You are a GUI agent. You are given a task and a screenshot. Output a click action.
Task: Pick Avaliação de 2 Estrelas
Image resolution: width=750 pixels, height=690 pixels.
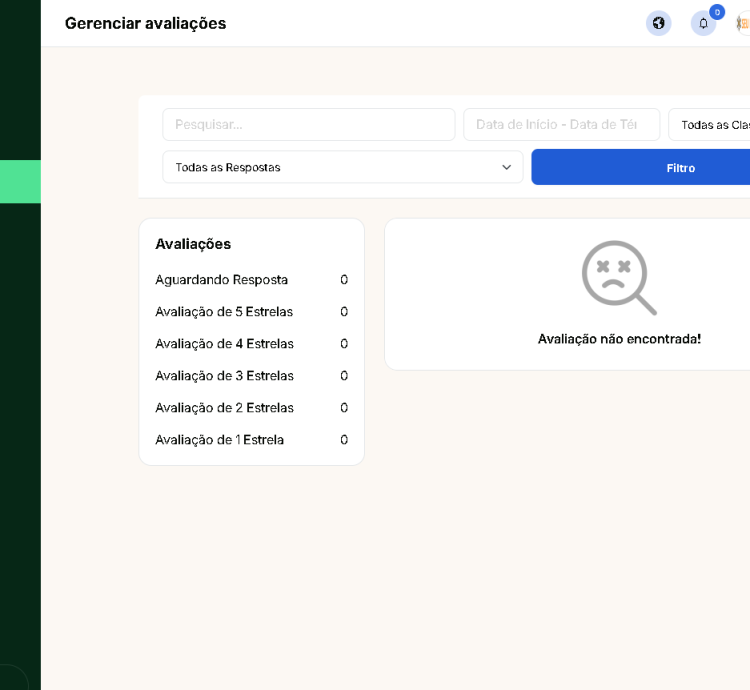(224, 408)
